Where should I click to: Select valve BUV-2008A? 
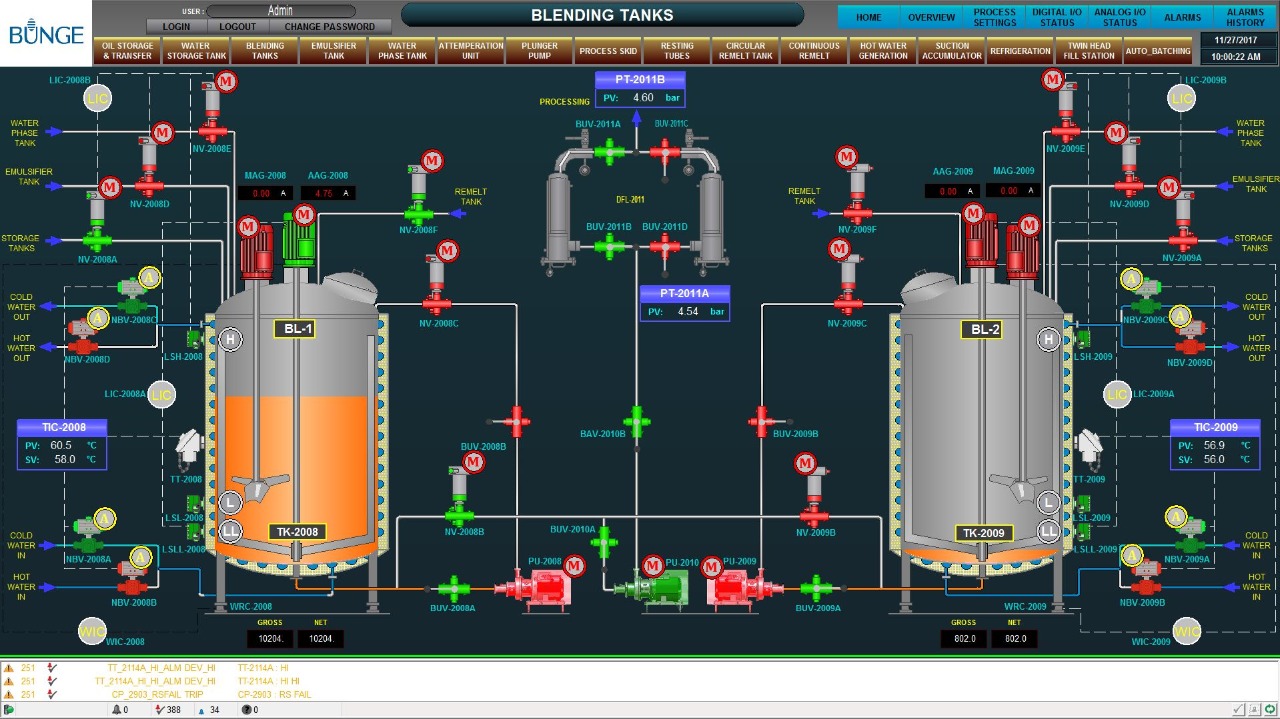(454, 587)
